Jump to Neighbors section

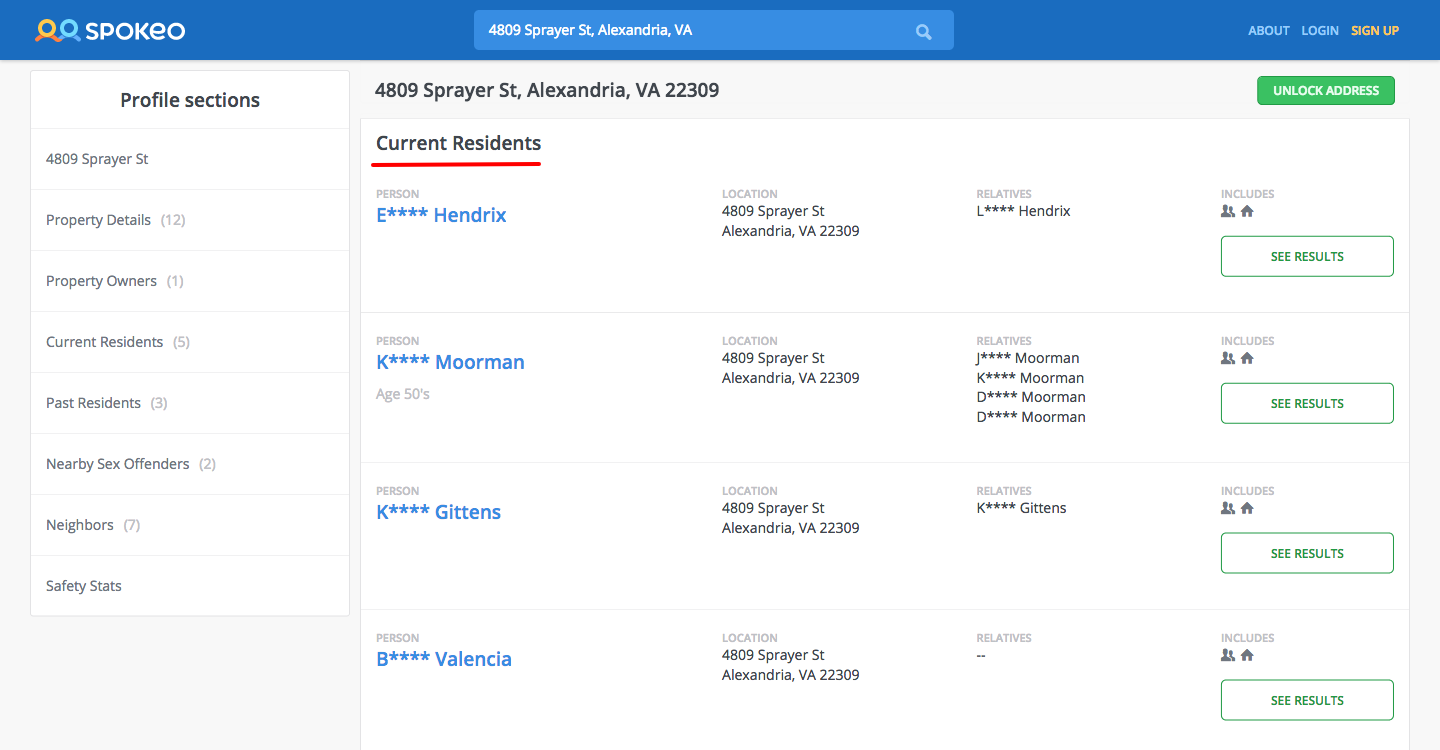tap(190, 525)
